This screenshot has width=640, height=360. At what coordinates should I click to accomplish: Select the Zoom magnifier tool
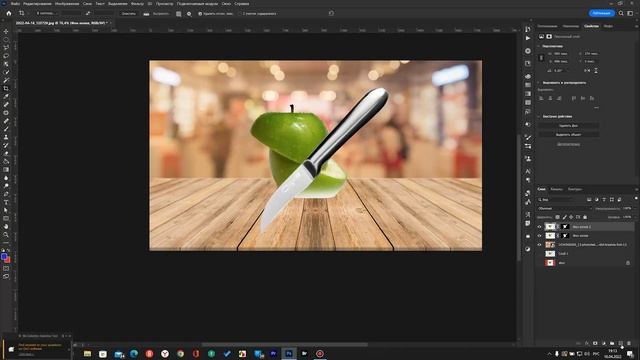point(6,235)
